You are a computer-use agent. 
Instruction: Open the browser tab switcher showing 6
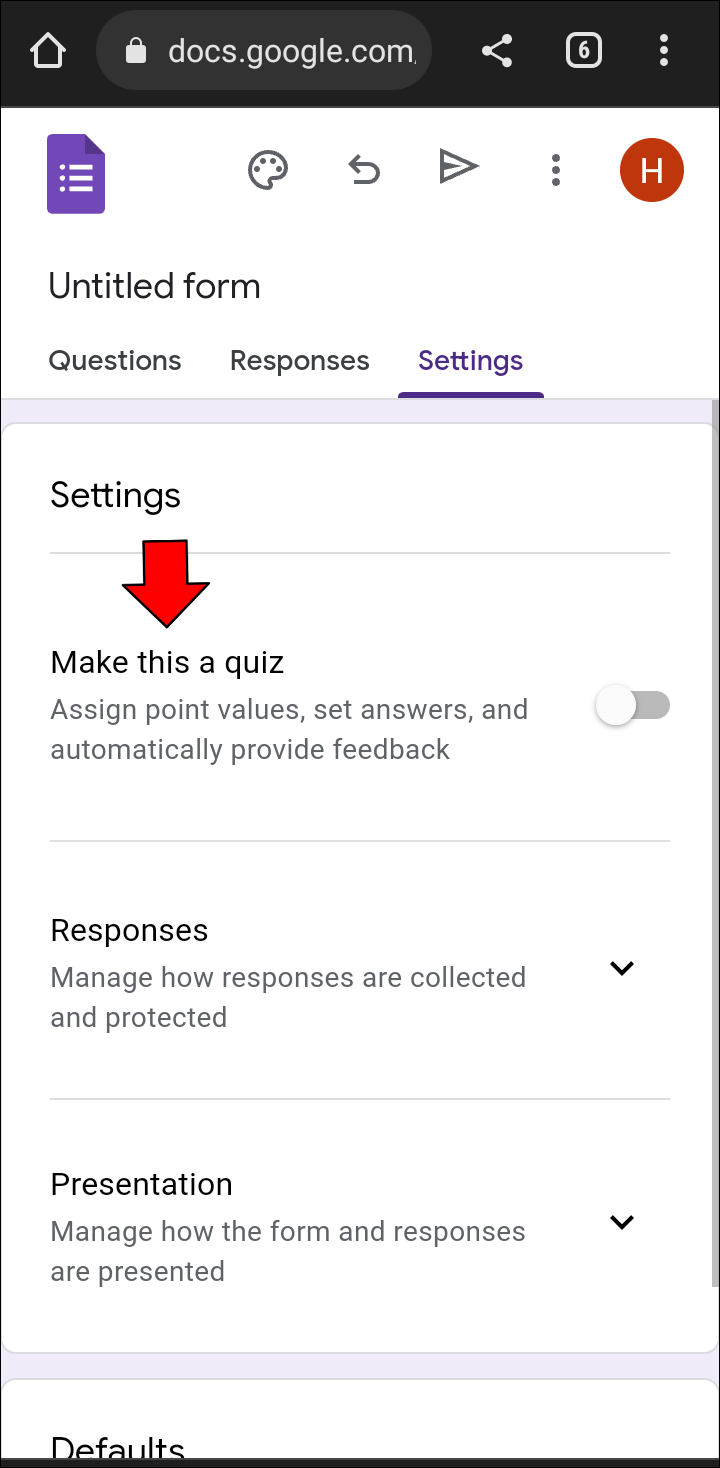coord(584,51)
